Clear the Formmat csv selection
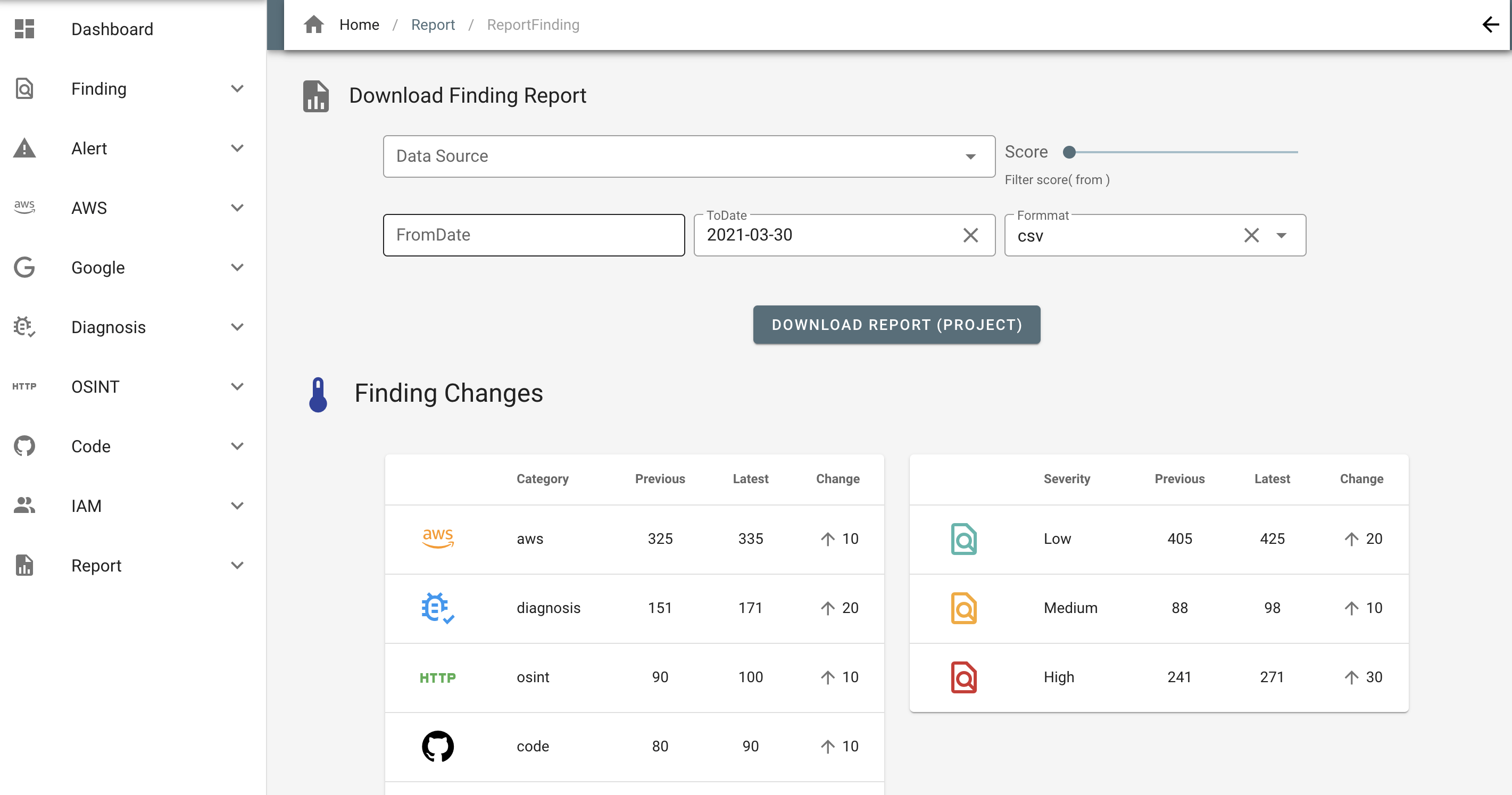This screenshot has width=1512, height=795. tap(1251, 235)
